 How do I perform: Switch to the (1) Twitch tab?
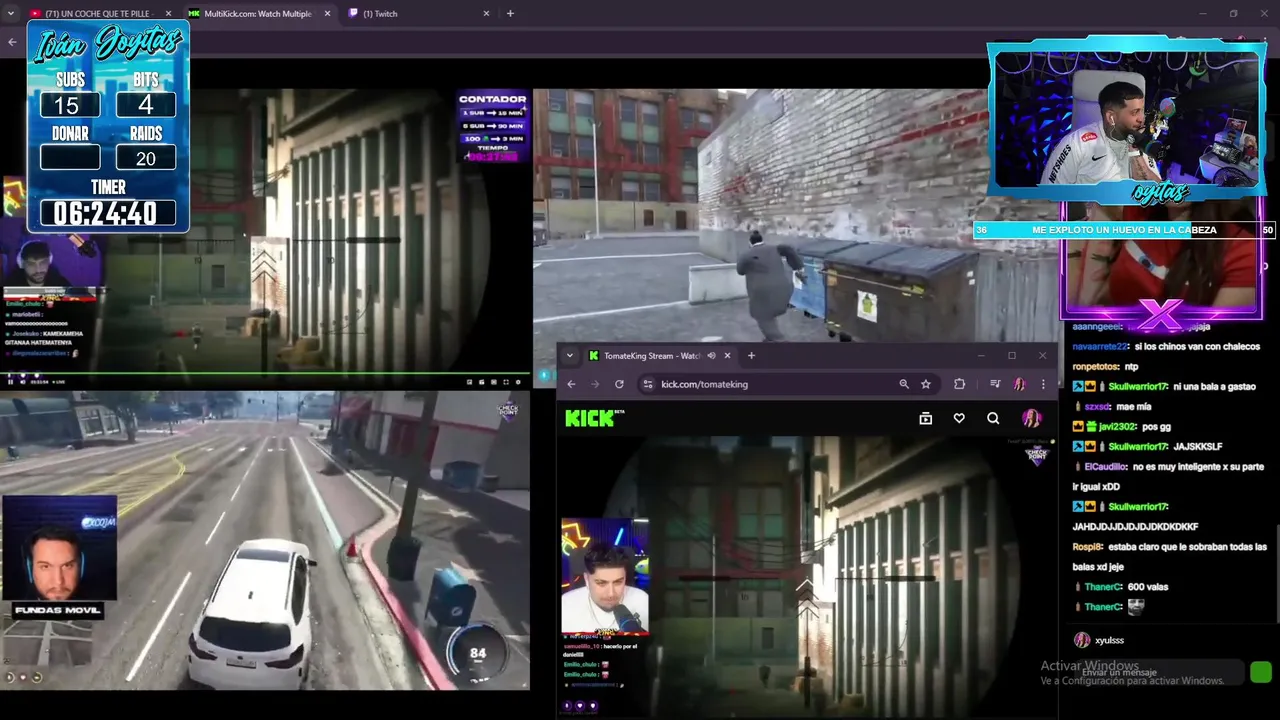[418, 13]
